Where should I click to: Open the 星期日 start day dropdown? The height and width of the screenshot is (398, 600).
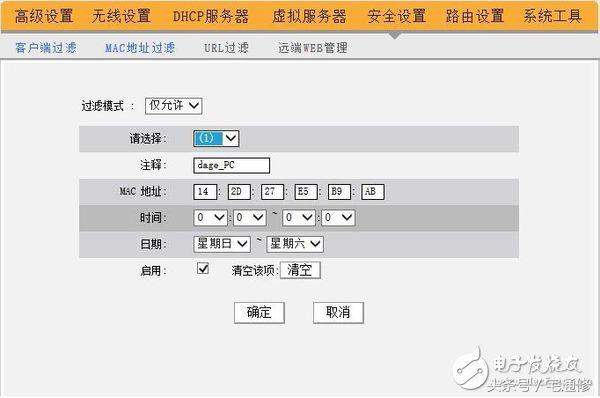(x=222, y=244)
